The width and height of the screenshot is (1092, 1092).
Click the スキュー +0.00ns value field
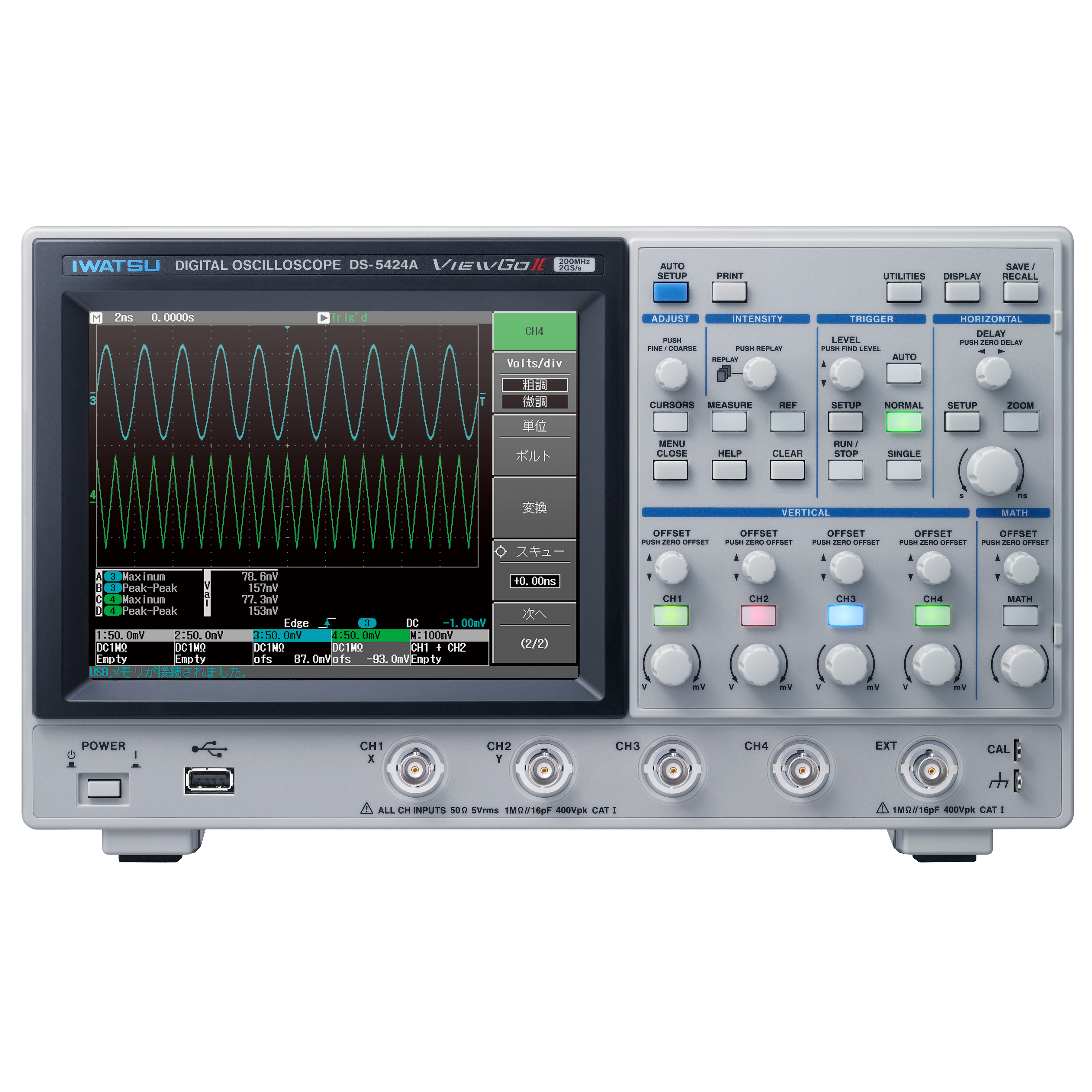pos(535,581)
